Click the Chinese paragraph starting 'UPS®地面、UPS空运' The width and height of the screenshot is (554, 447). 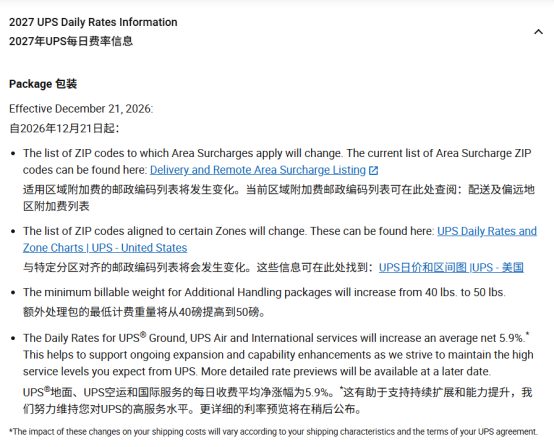click(278, 401)
